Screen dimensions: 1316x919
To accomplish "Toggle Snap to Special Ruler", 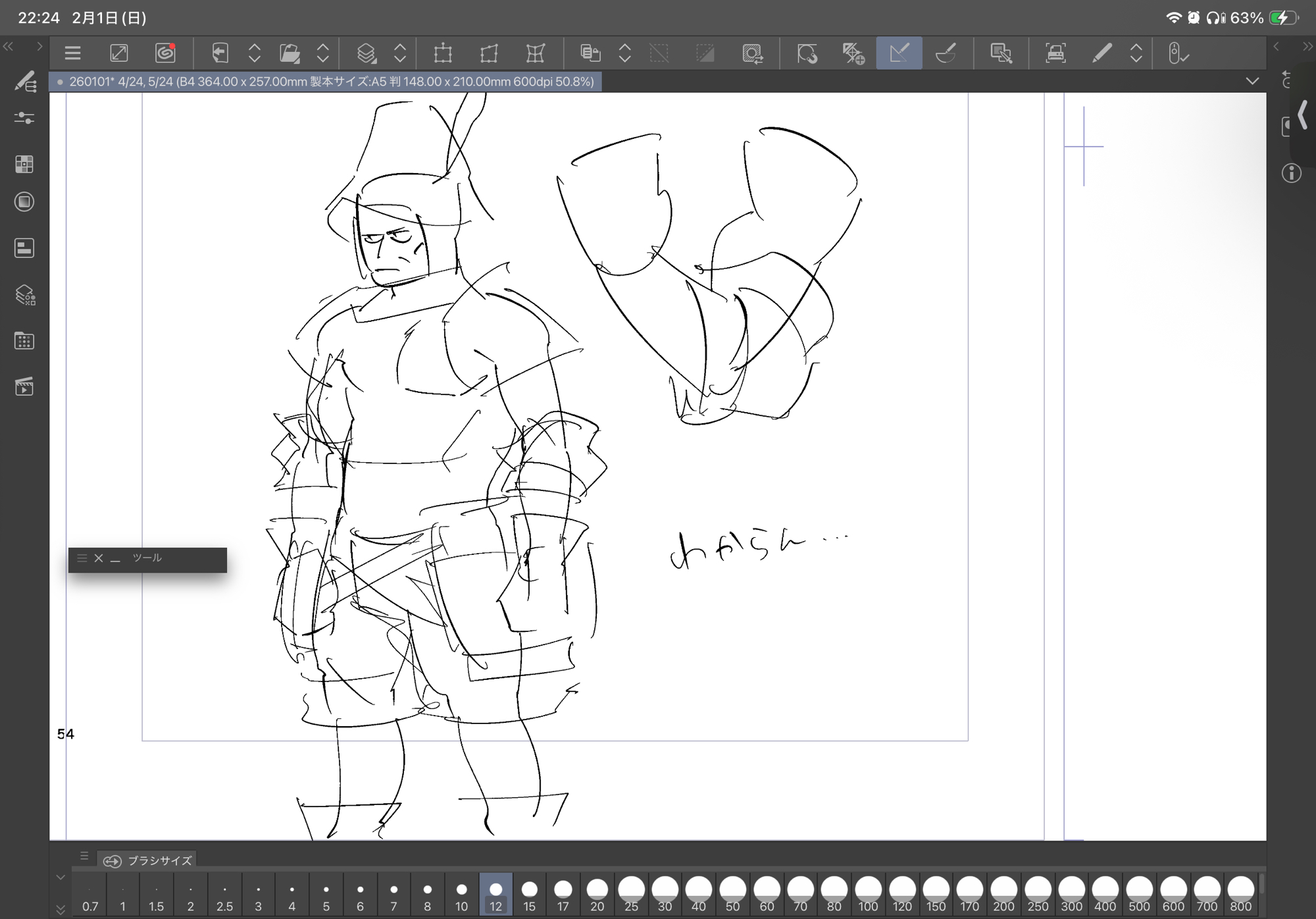I will [853, 53].
